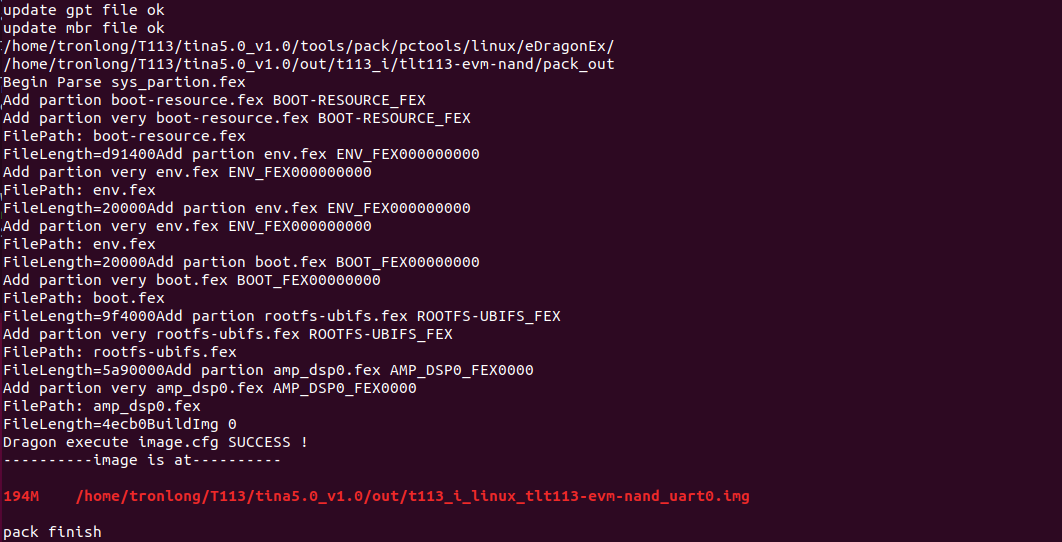1062x542 pixels.
Task: Click the 'pack finish' line
Action: point(52,532)
